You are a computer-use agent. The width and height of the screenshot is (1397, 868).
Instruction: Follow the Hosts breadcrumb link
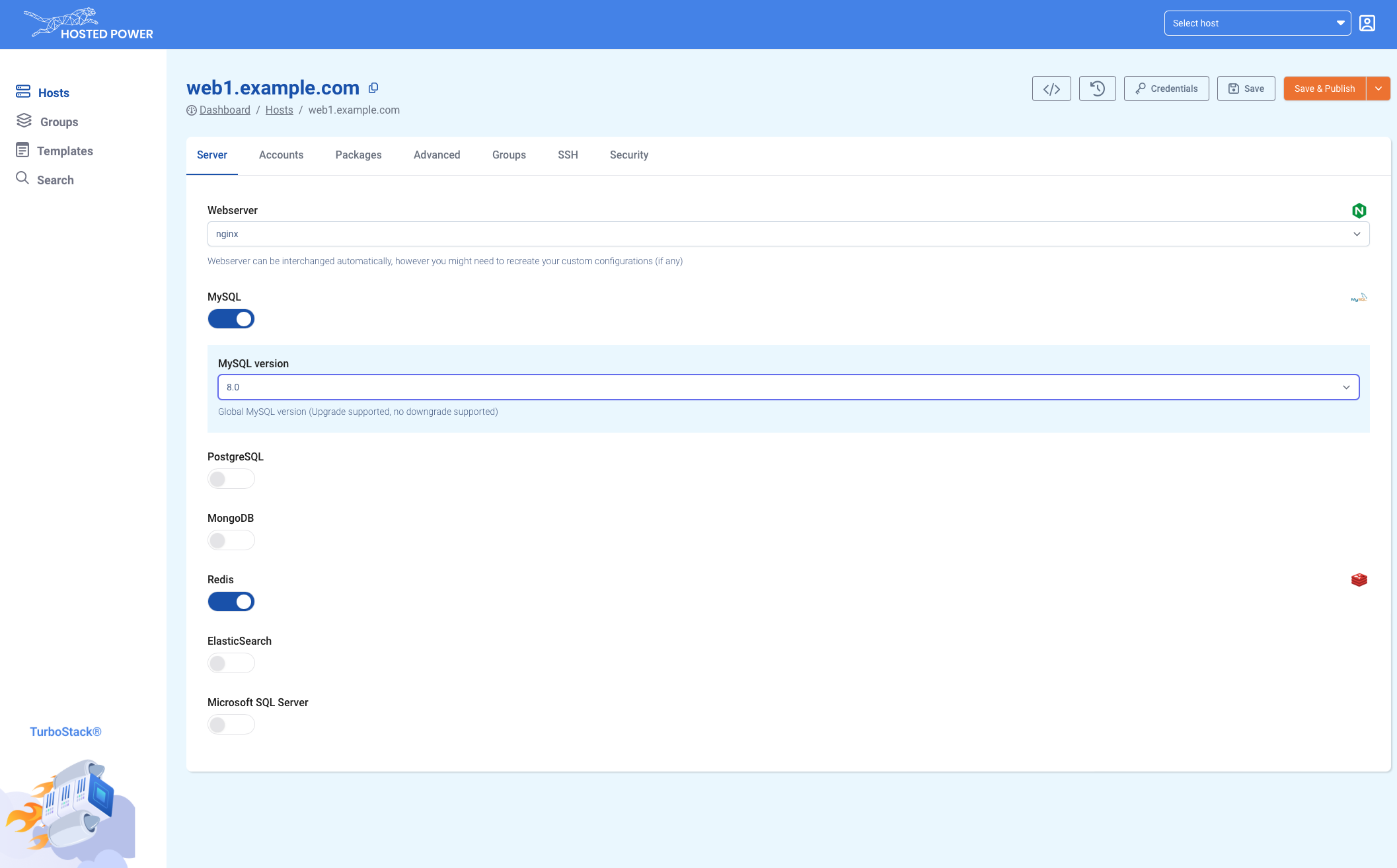[x=279, y=110]
